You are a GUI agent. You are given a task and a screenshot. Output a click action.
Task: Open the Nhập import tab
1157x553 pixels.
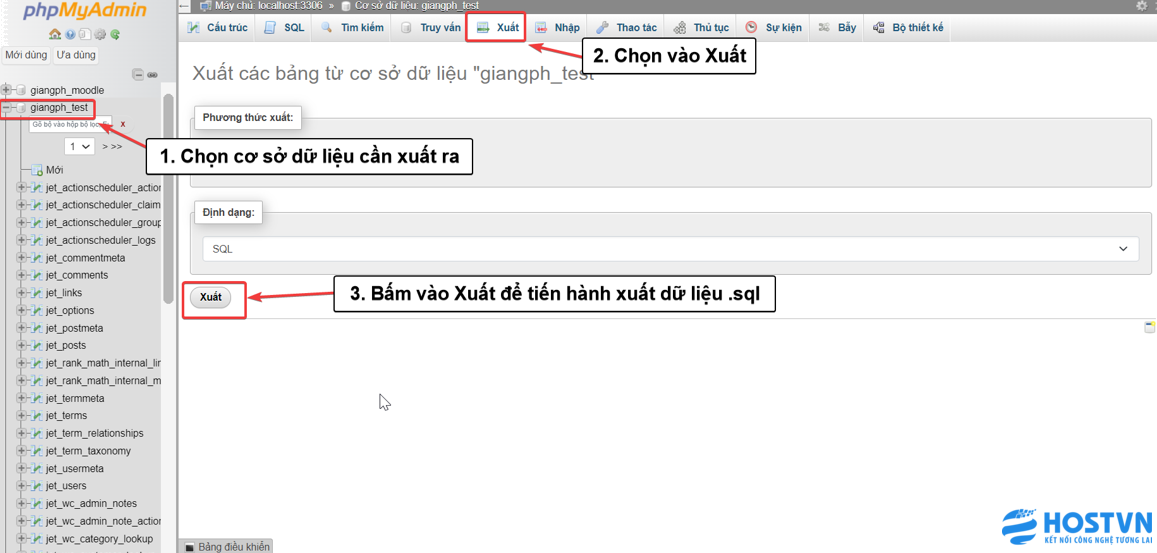[x=557, y=28]
